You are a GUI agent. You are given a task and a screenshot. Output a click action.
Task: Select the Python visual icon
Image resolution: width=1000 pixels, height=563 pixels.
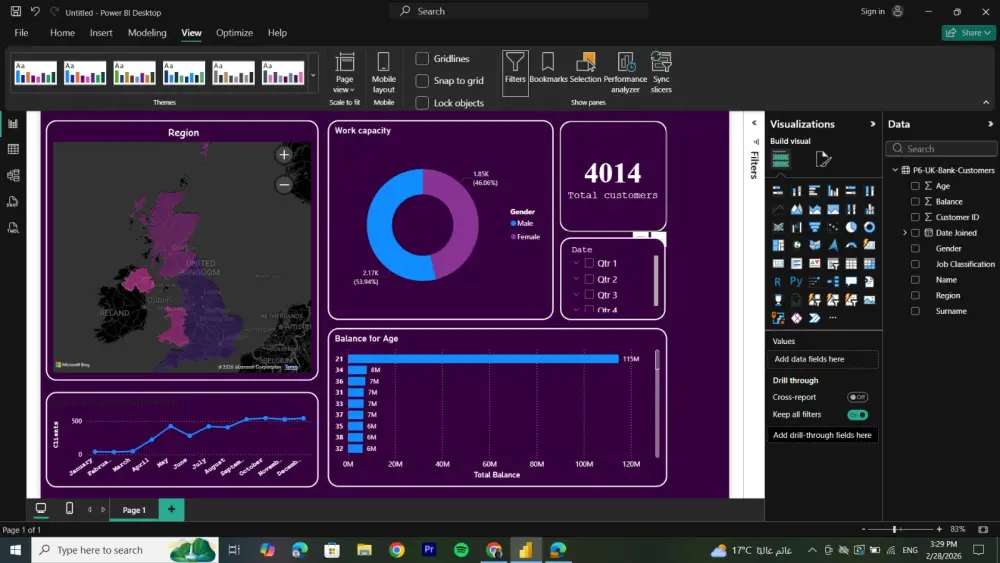pyautogui.click(x=796, y=281)
